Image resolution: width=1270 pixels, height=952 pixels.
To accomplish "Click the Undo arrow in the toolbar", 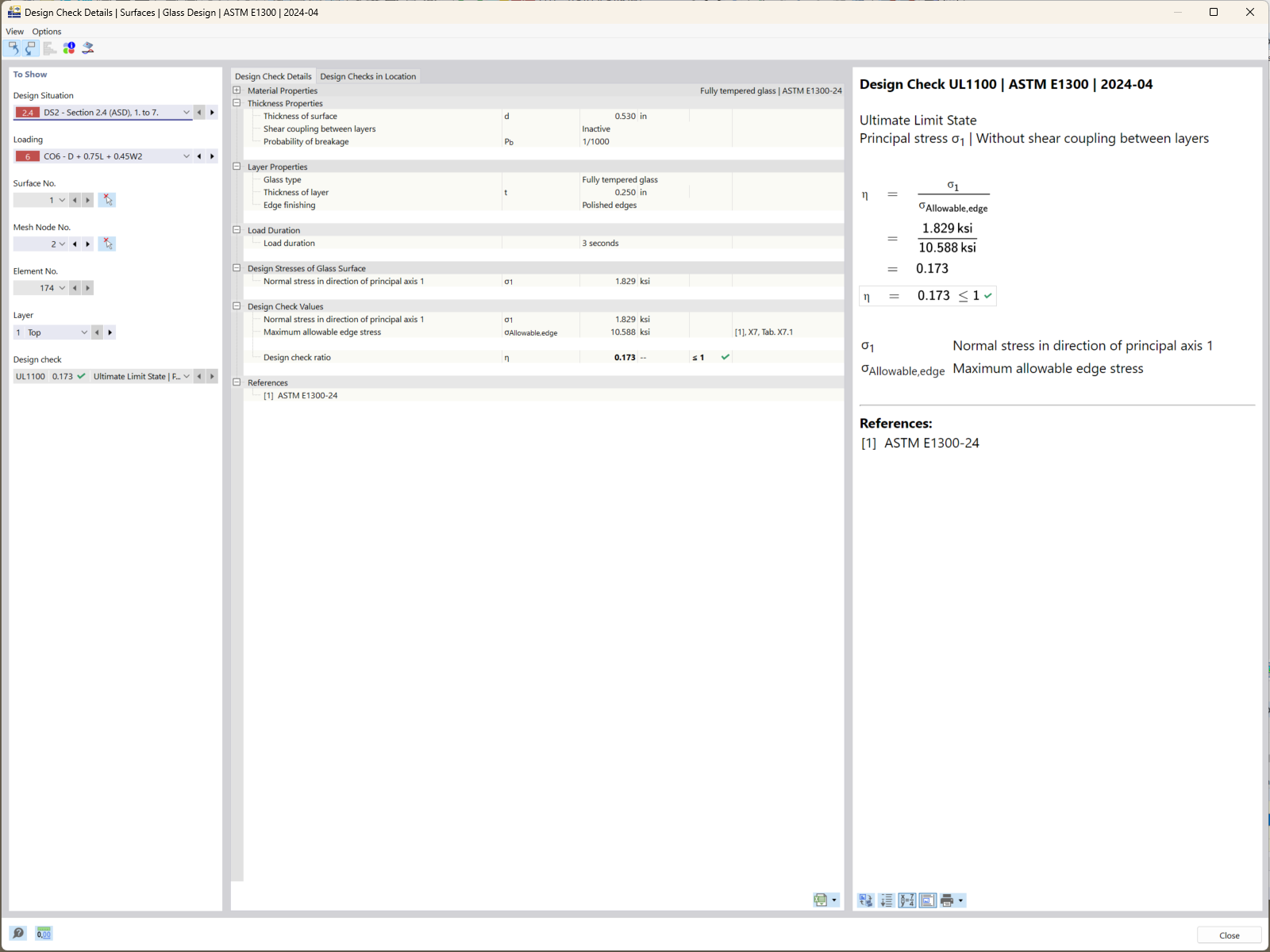I will coord(13,48).
